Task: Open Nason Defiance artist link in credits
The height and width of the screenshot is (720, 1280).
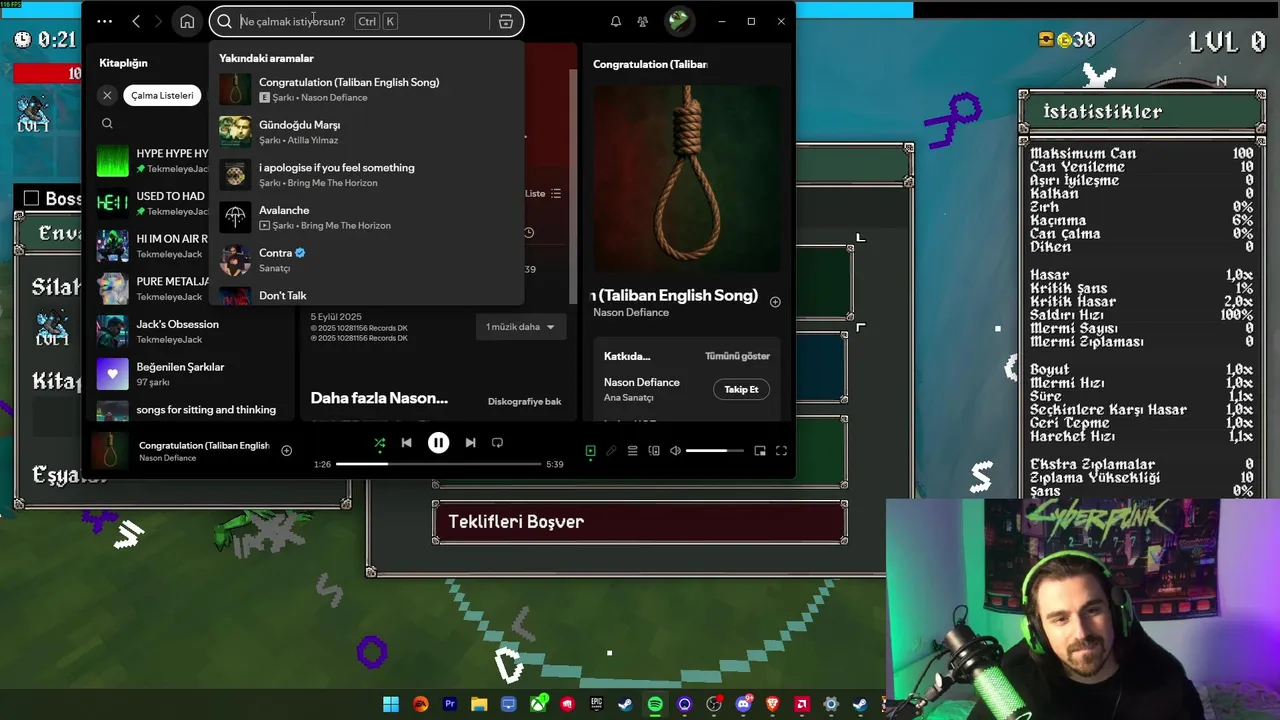Action: coord(641,382)
